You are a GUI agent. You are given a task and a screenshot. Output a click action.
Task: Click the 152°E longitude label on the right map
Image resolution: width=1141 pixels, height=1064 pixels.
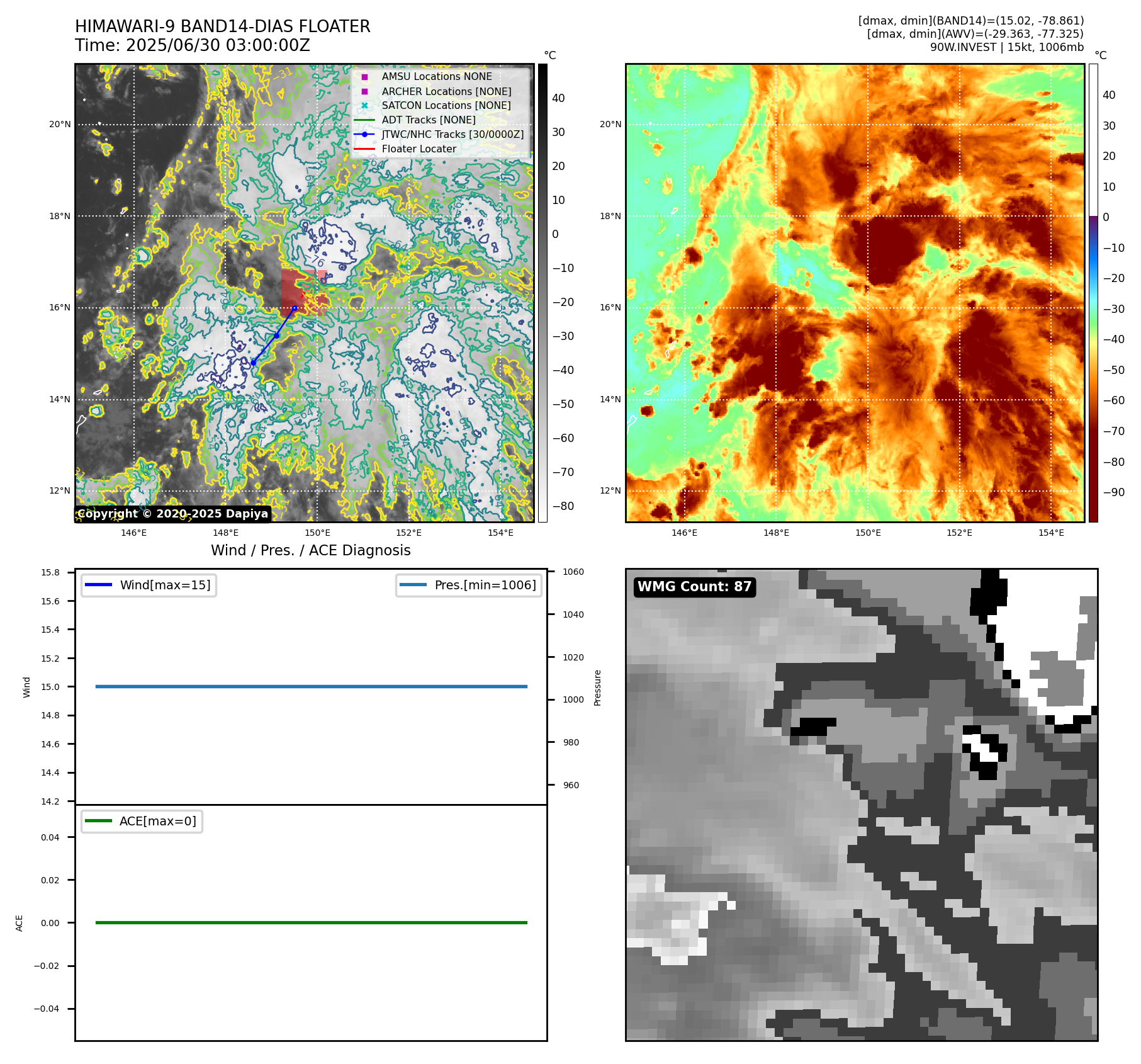click(x=959, y=533)
